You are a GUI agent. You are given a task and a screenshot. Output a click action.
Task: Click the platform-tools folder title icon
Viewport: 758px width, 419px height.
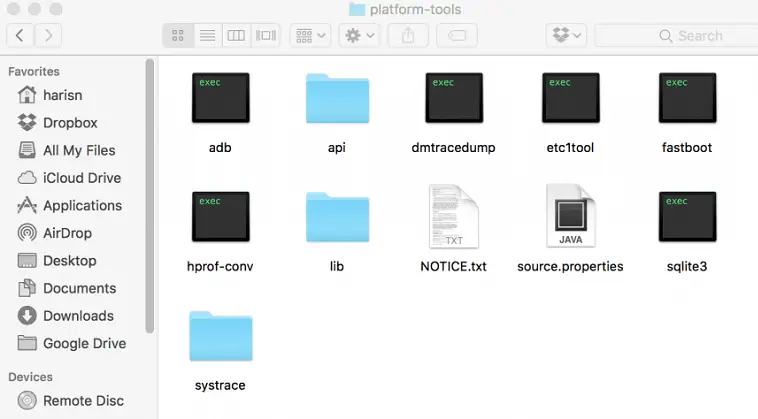[x=357, y=9]
